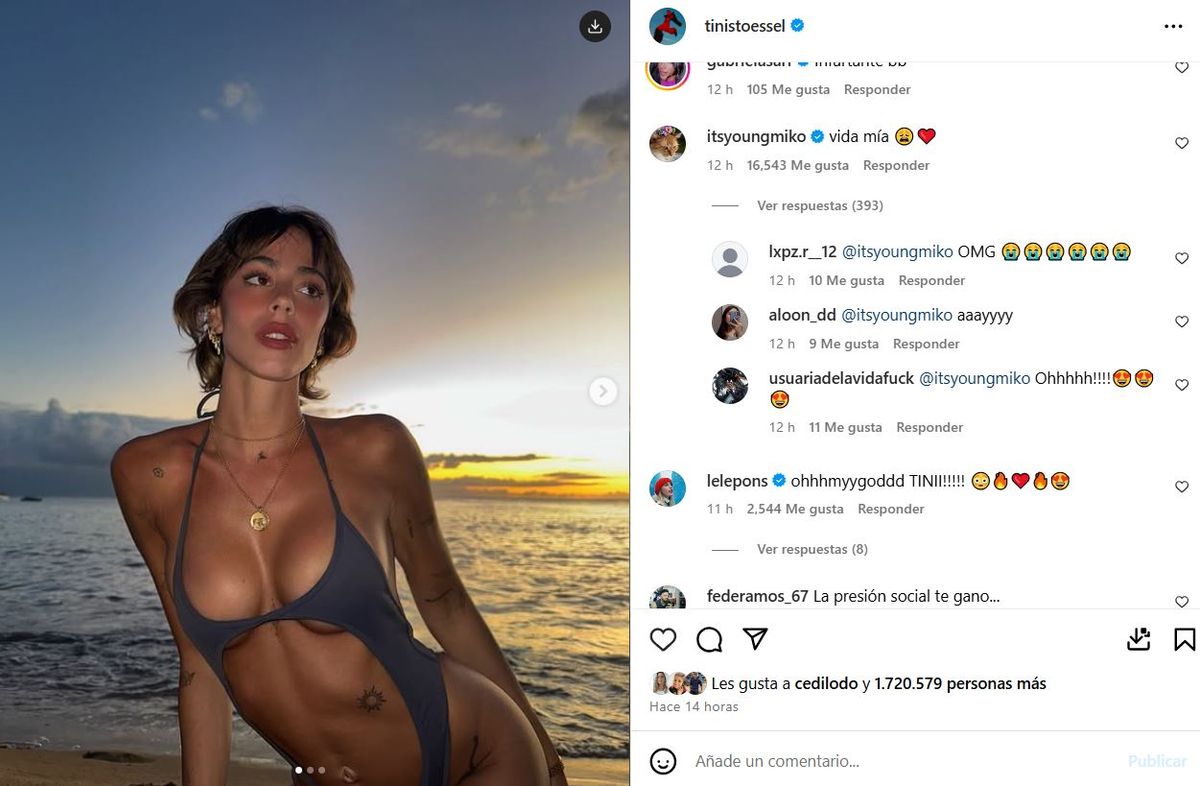The height and width of the screenshot is (786, 1200).
Task: Like the aloon_dd reply
Action: (x=1182, y=322)
